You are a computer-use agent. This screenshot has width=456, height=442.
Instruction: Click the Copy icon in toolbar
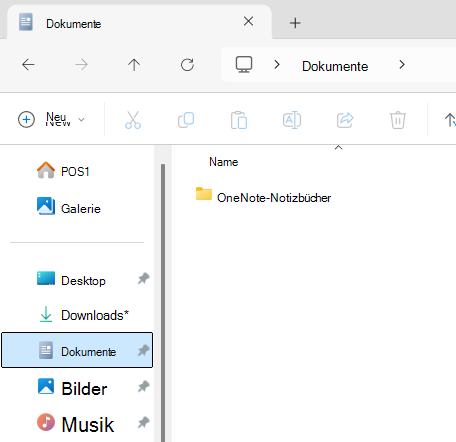point(186,120)
